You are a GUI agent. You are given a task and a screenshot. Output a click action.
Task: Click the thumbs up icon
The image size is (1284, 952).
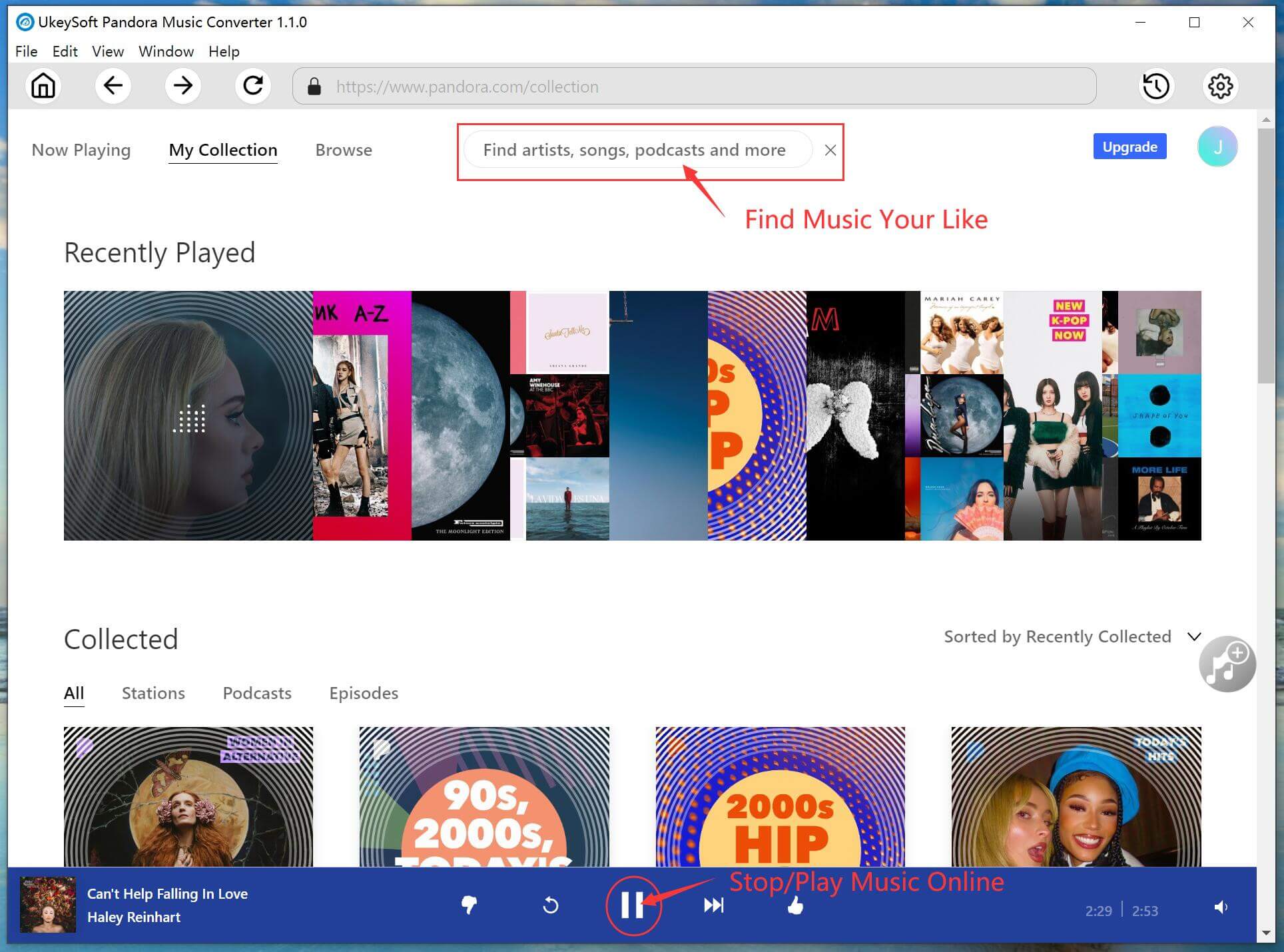click(x=794, y=904)
